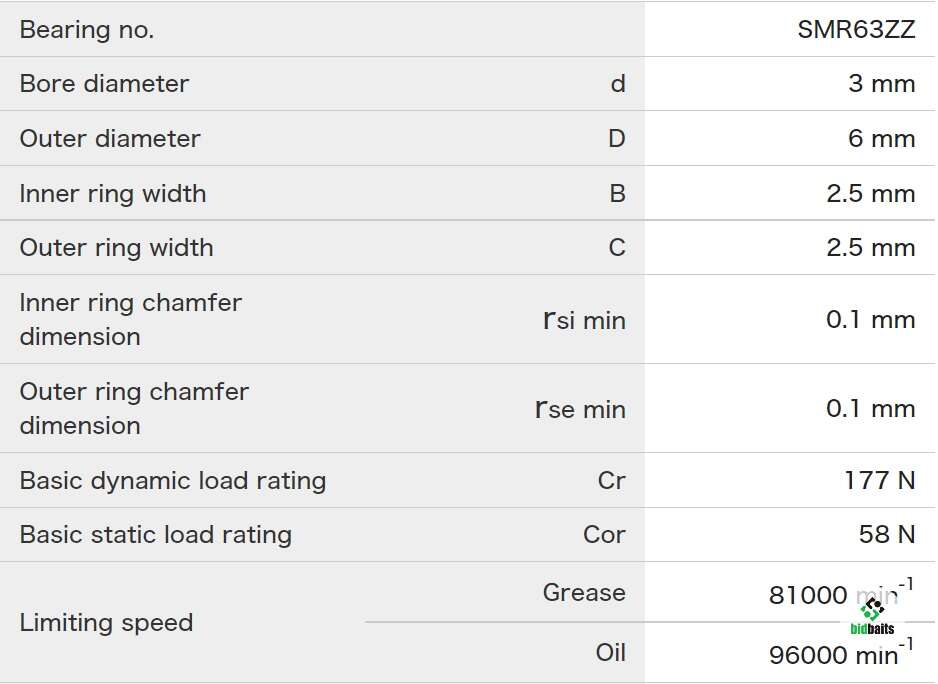Select the Bore diameter row label
This screenshot has height=684, width=938.
(x=105, y=84)
